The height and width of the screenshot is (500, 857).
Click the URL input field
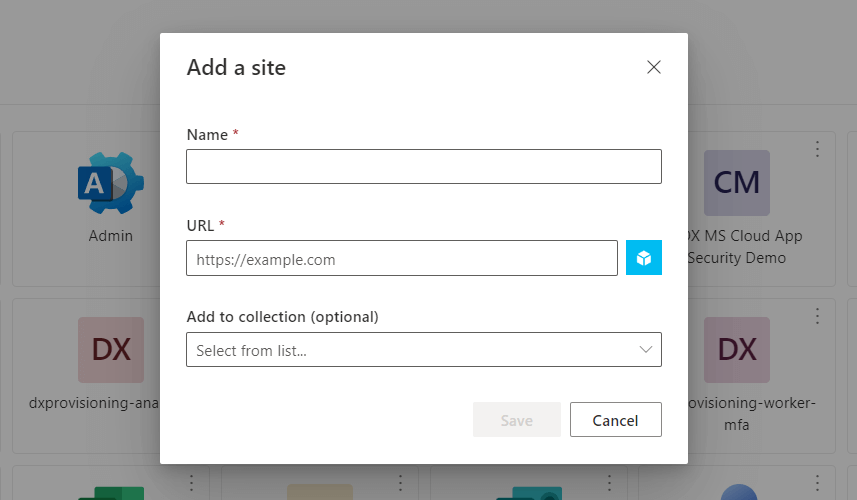click(402, 258)
